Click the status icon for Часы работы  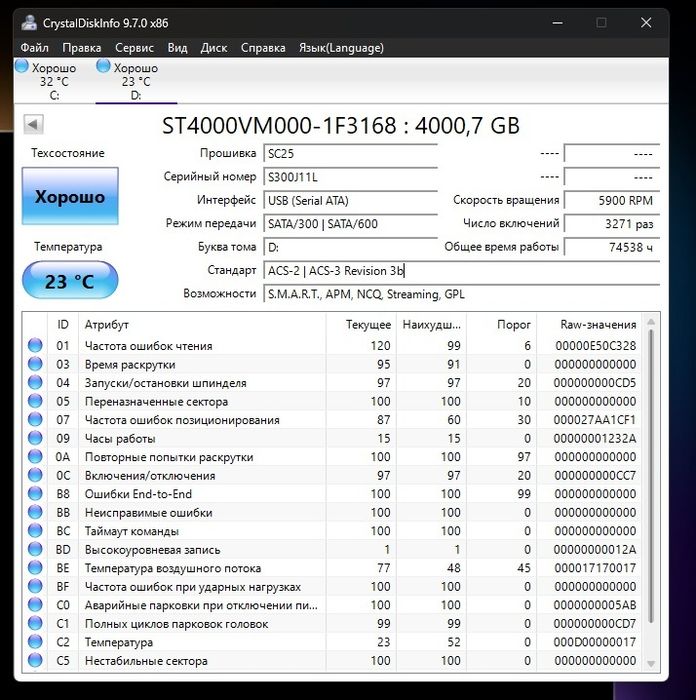[35, 438]
